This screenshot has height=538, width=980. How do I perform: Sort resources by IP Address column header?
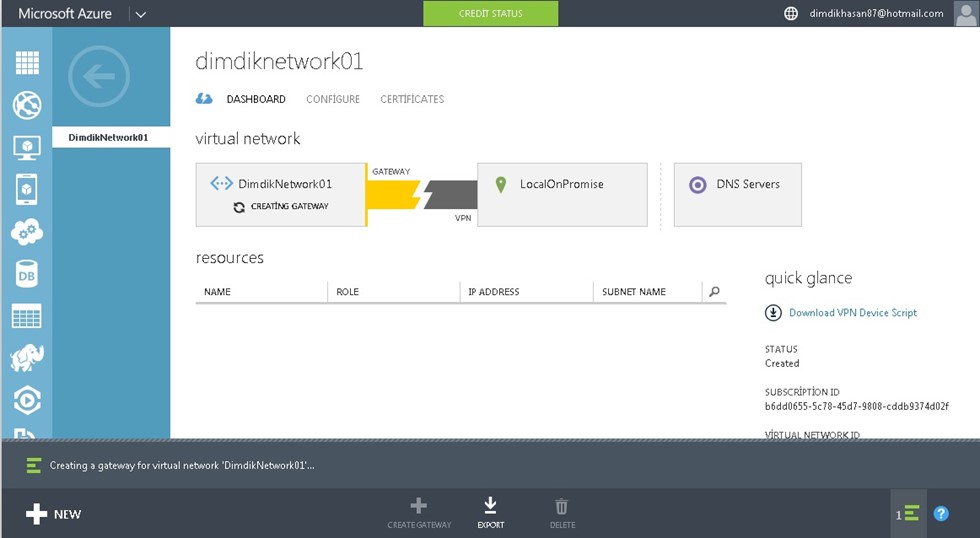click(526, 292)
